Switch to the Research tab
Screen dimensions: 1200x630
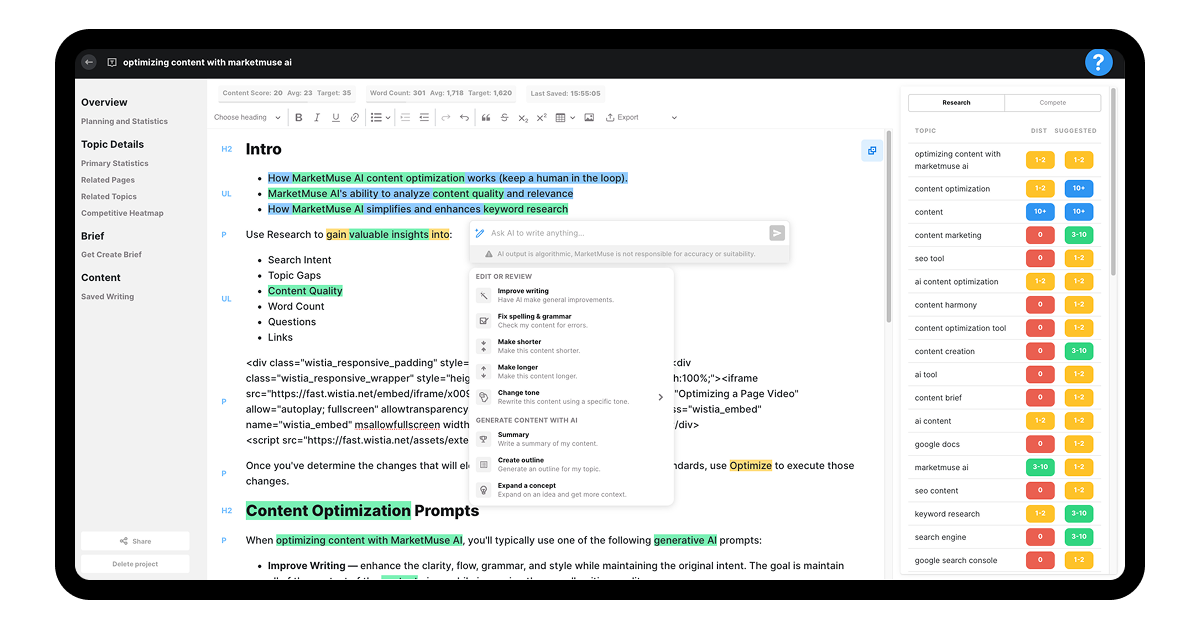coord(956,102)
